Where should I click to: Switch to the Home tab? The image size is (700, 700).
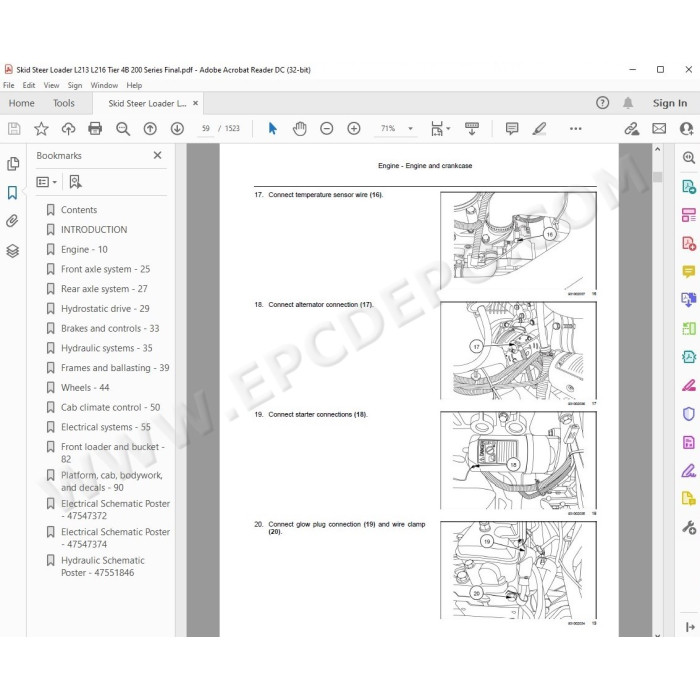point(21,103)
